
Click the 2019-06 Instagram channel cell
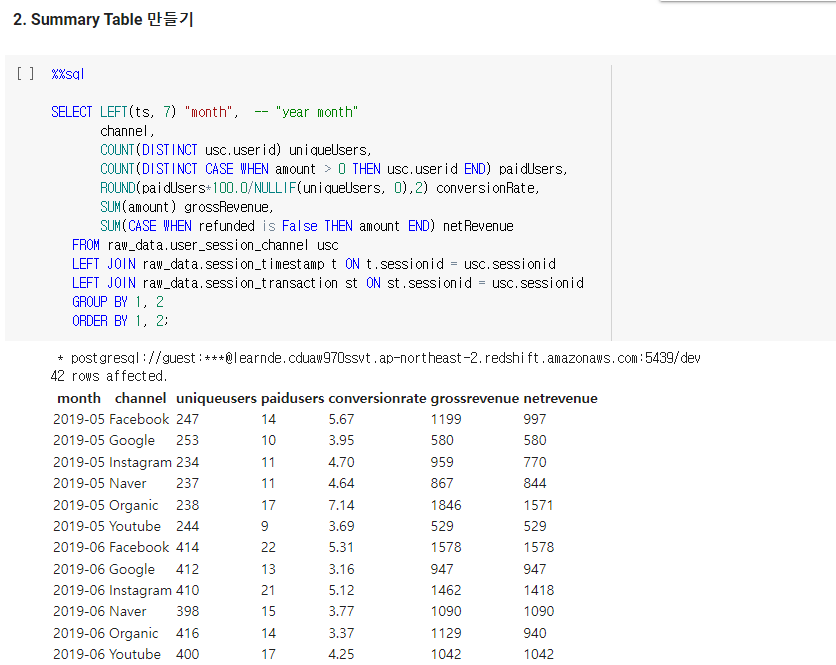tap(140, 590)
